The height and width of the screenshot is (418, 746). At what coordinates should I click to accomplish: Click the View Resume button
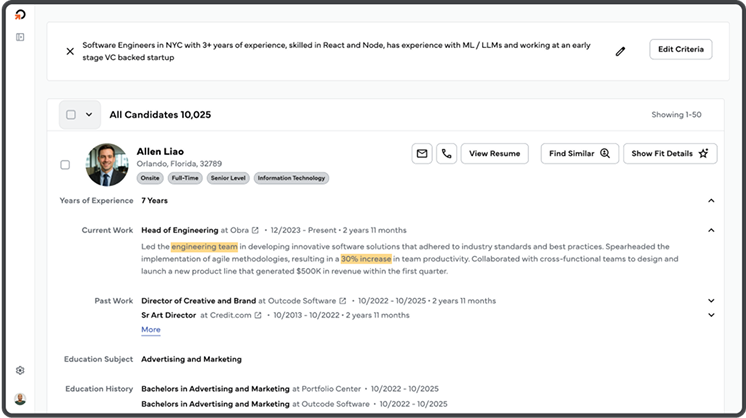494,153
